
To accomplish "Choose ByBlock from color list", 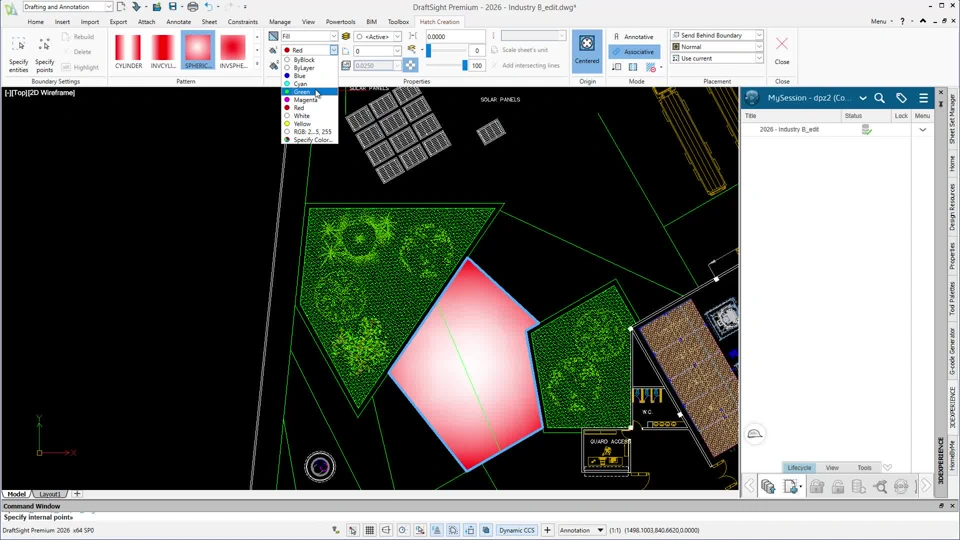I will coord(309,60).
